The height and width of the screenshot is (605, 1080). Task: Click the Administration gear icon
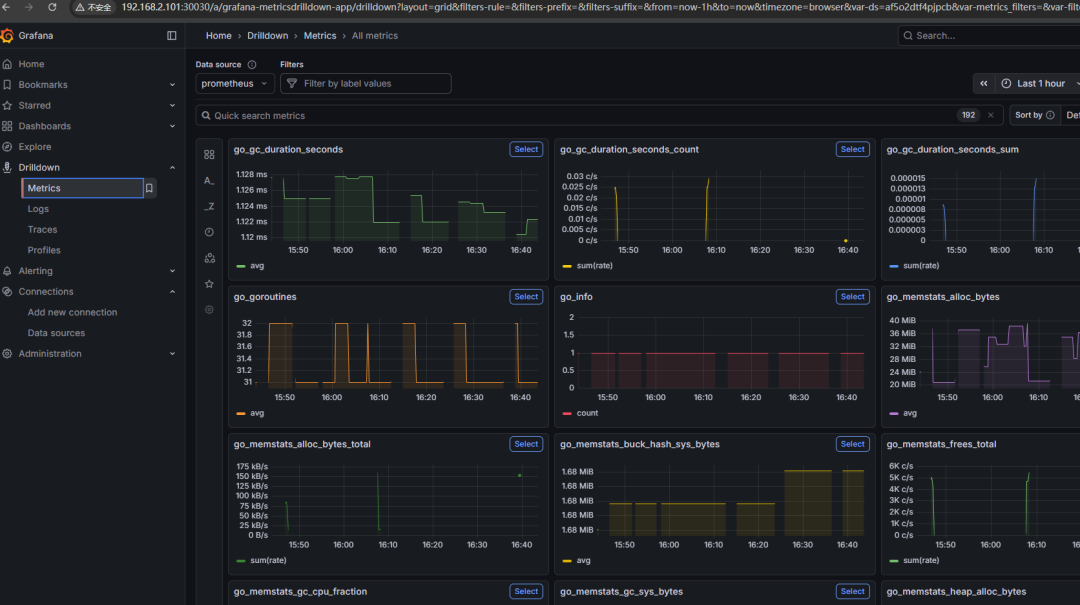[8, 353]
